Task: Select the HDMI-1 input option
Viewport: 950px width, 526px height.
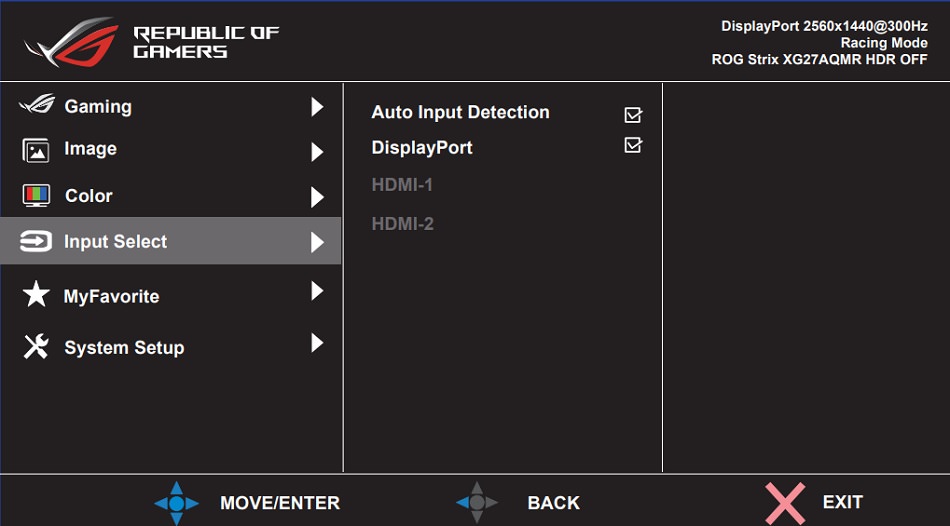Action: [402, 185]
